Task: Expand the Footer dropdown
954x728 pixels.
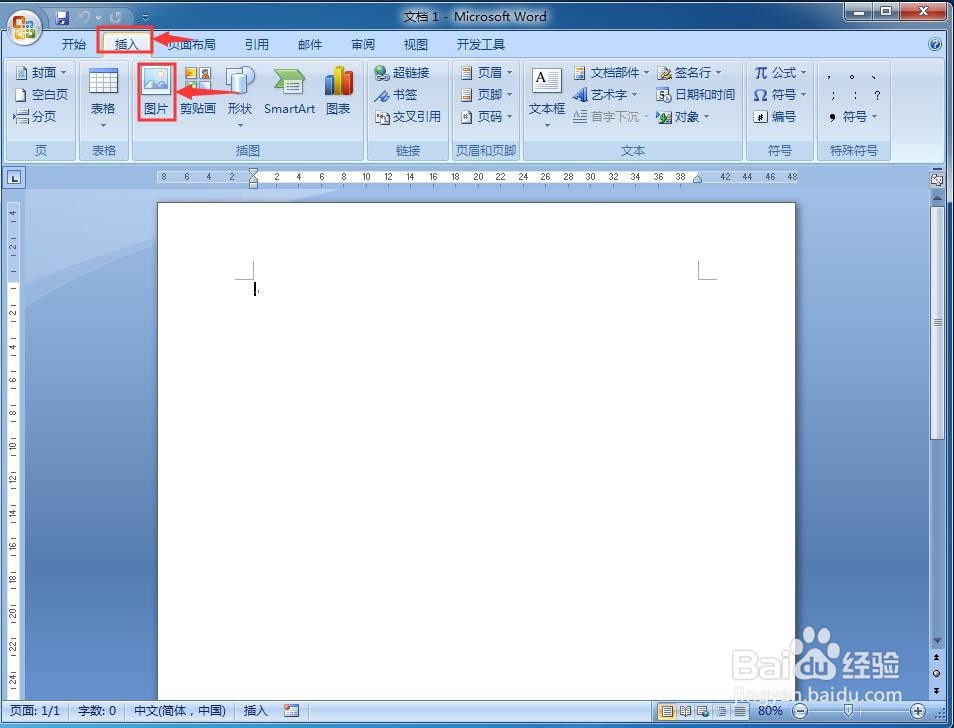Action: pyautogui.click(x=509, y=95)
